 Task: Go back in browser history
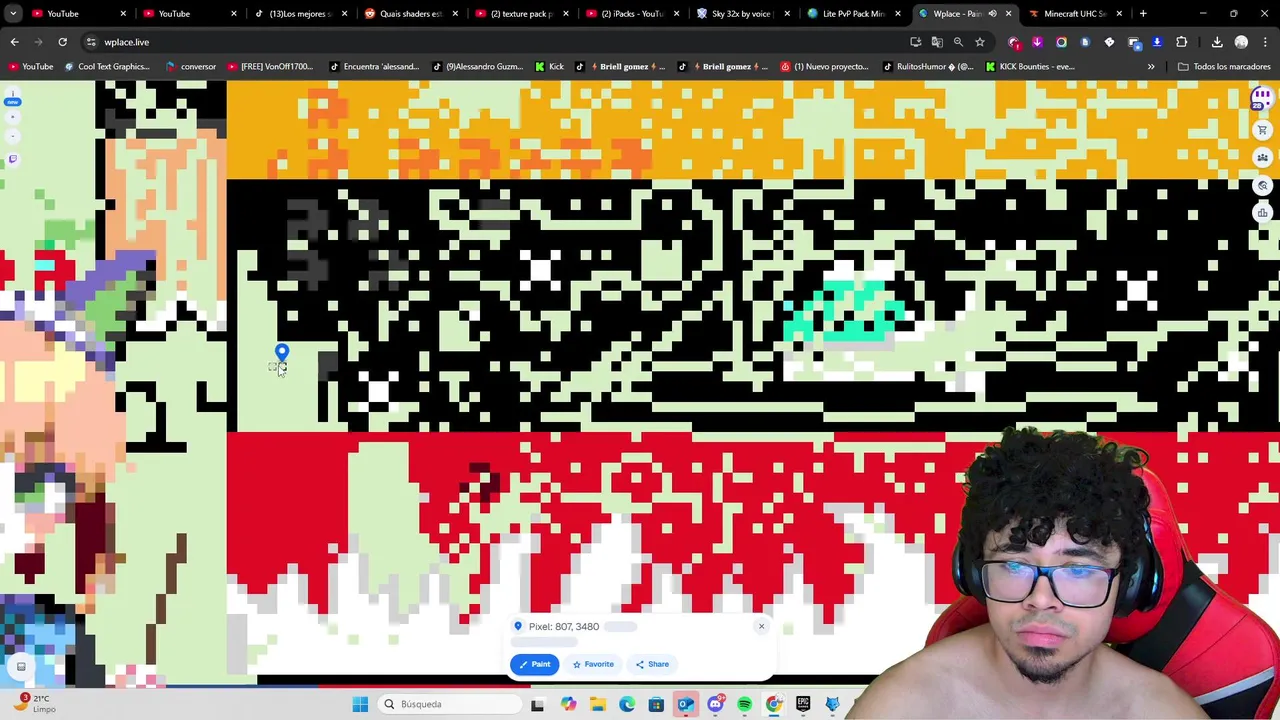14,42
